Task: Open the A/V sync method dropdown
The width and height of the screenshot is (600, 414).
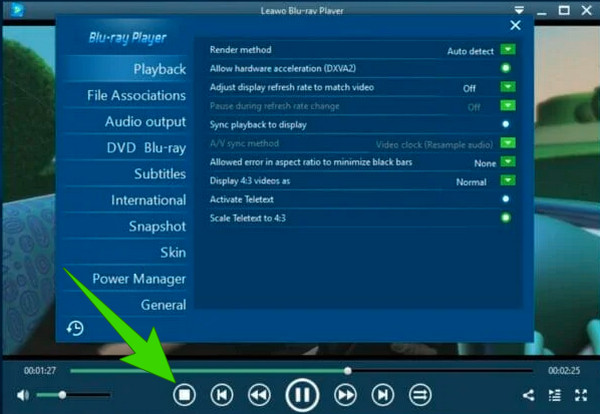Action: tap(508, 143)
